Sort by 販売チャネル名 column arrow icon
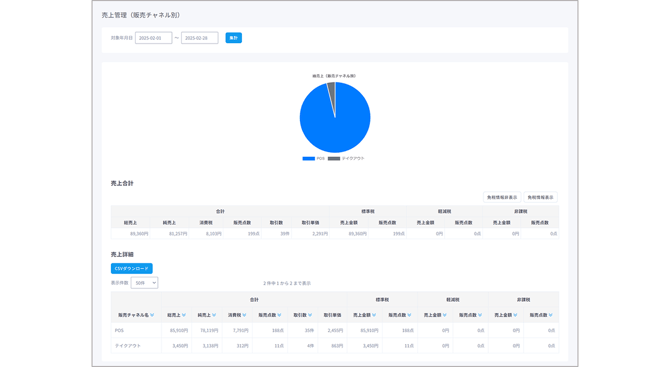Viewport: 670px width, 367px height. pyautogui.click(x=152, y=315)
